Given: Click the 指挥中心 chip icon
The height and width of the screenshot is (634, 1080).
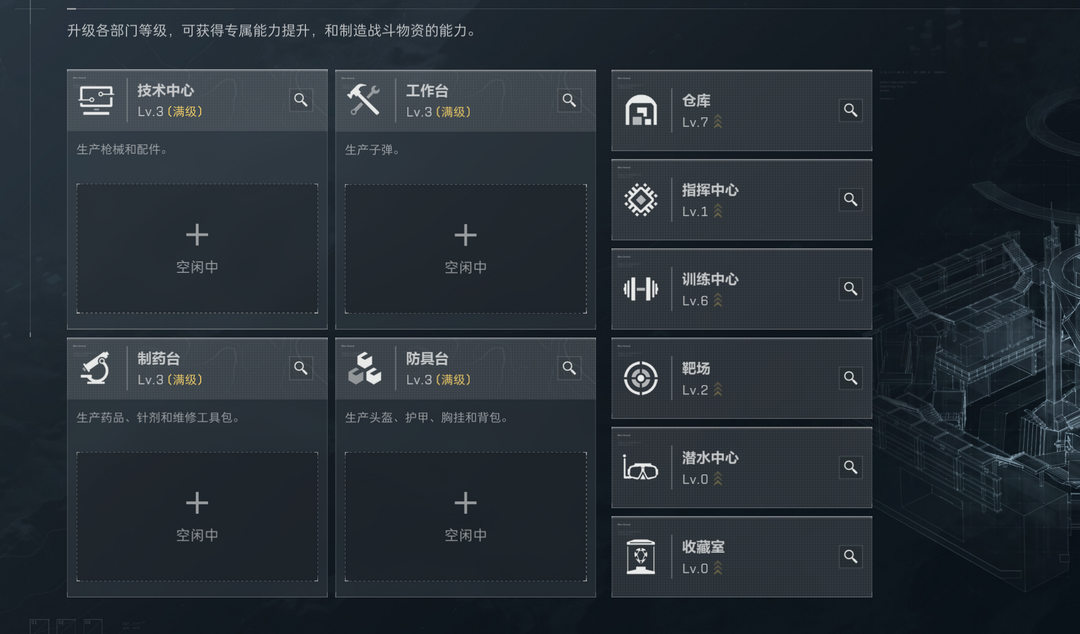Looking at the screenshot, I should pos(641,199).
